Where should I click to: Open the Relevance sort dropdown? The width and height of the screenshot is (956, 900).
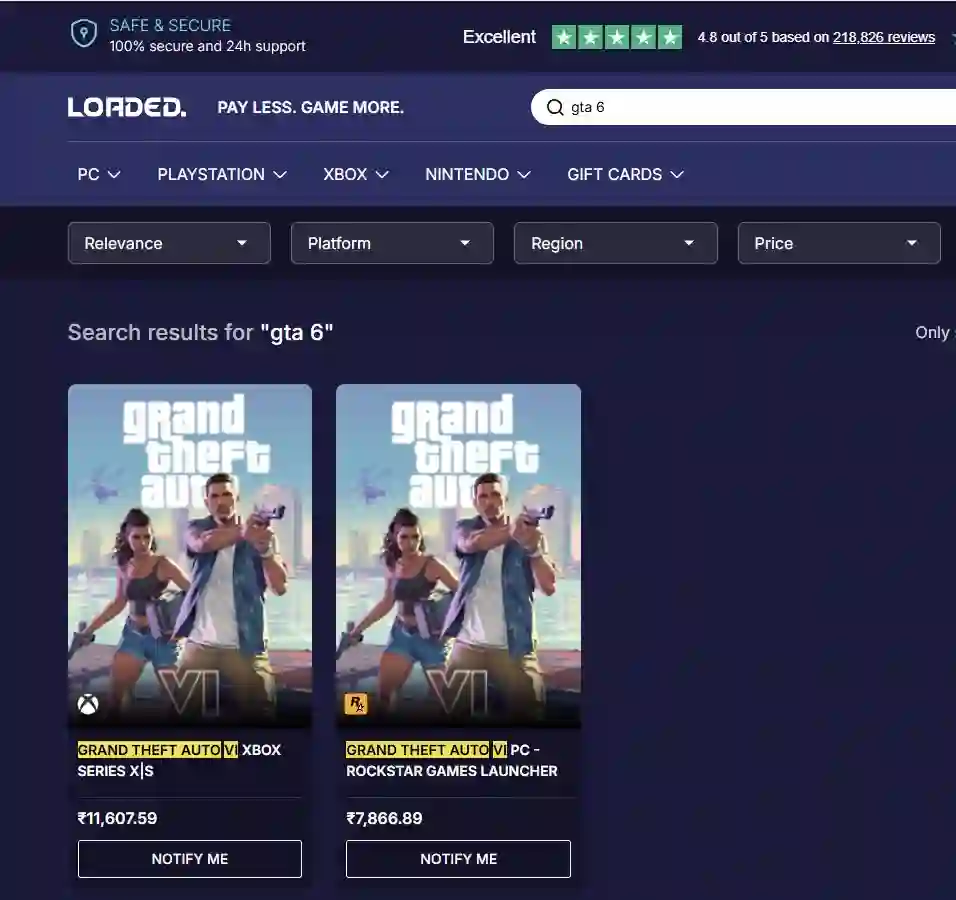pos(169,243)
